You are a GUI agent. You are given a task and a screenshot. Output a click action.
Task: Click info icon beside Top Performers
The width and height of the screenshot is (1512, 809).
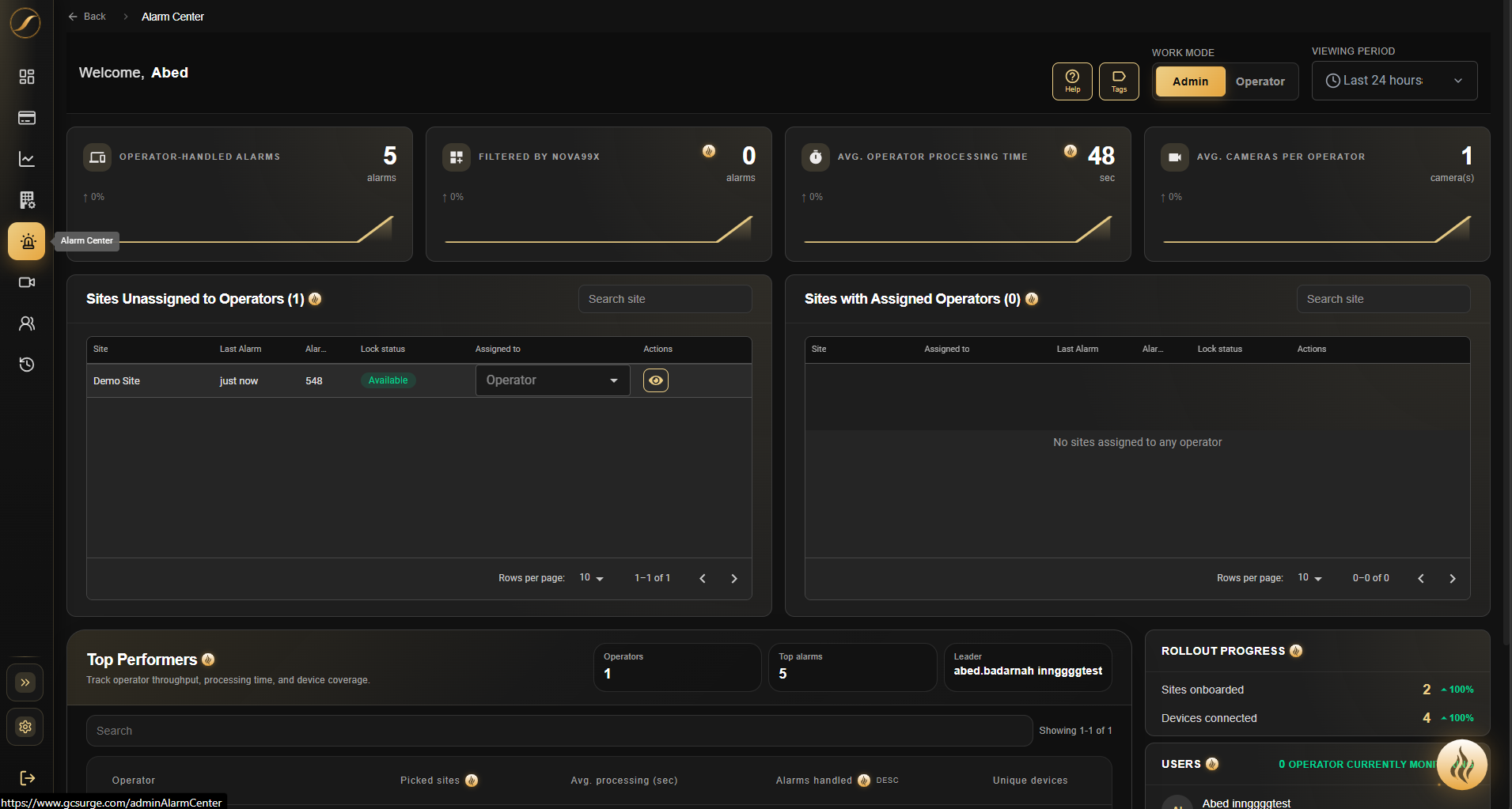[208, 660]
